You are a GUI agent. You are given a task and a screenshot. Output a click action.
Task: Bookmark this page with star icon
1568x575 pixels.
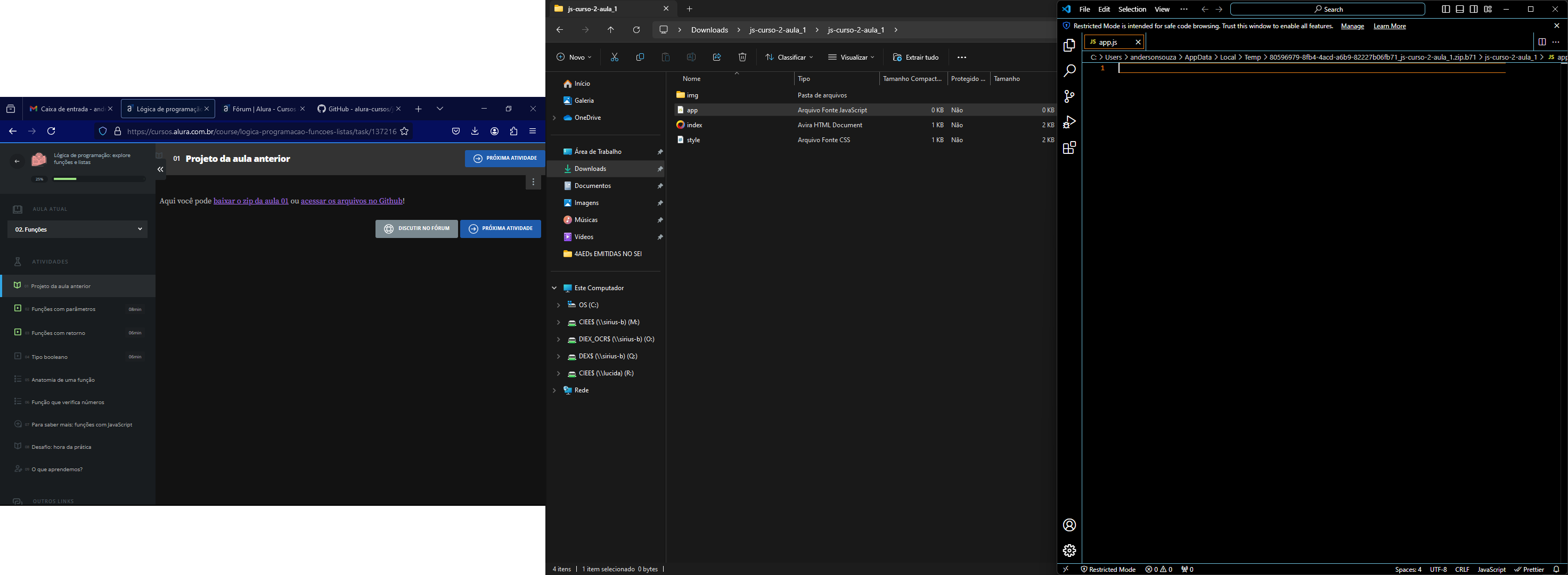[404, 132]
